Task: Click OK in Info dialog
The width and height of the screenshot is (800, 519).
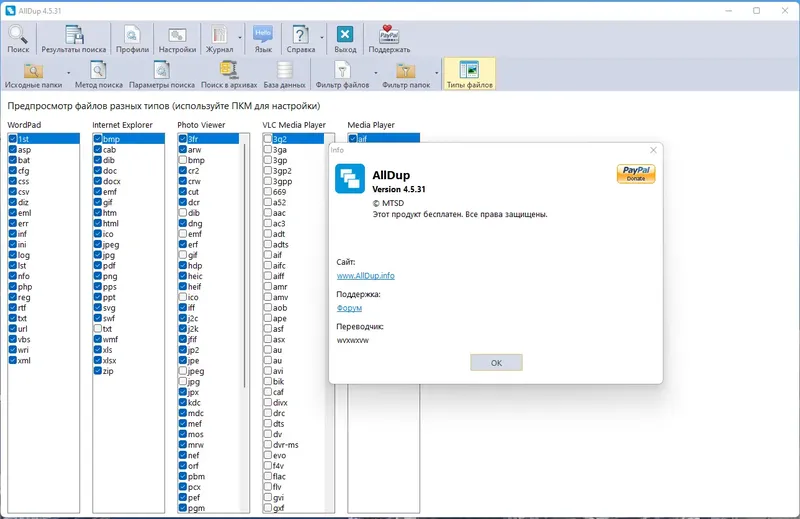Action: point(496,363)
